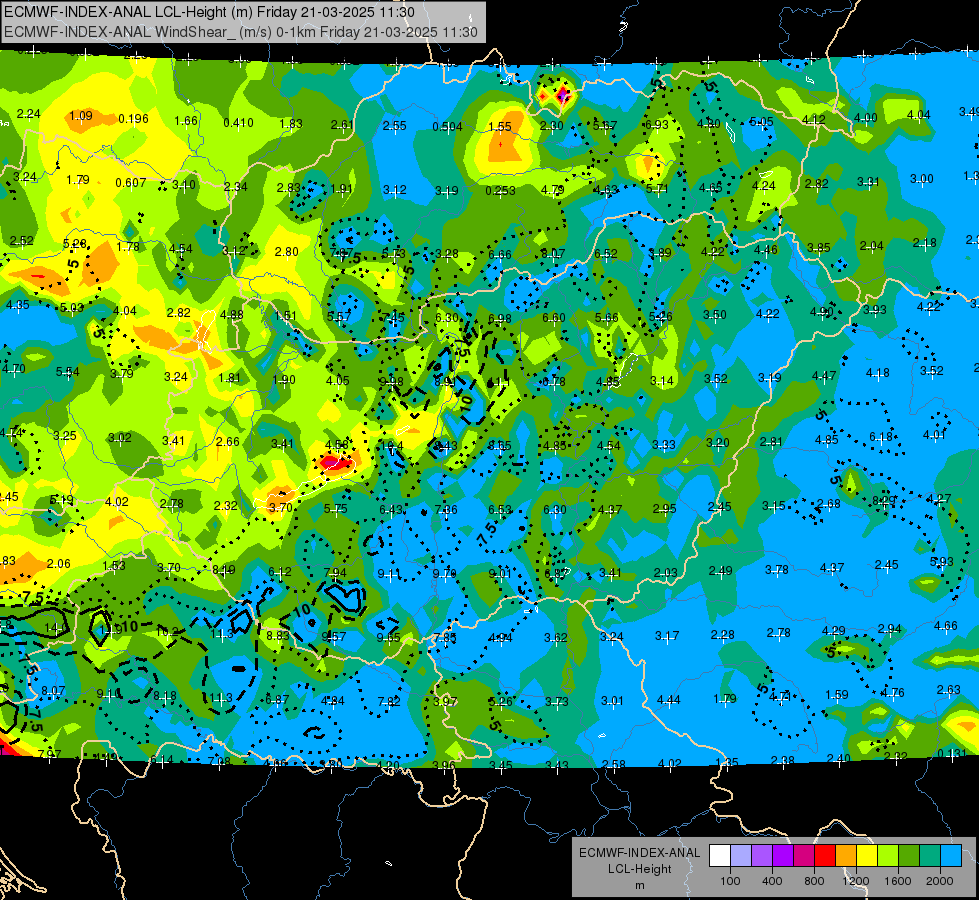The height and width of the screenshot is (900, 979).
Task: Click the wind shear value 1.91
Action: coord(342,189)
